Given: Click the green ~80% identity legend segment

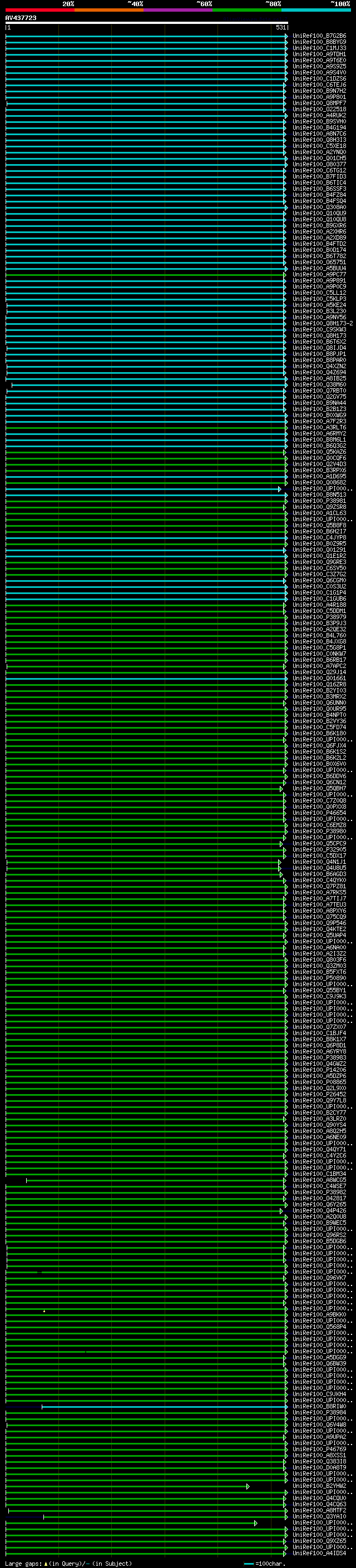Looking at the screenshot, I should (x=247, y=10).
